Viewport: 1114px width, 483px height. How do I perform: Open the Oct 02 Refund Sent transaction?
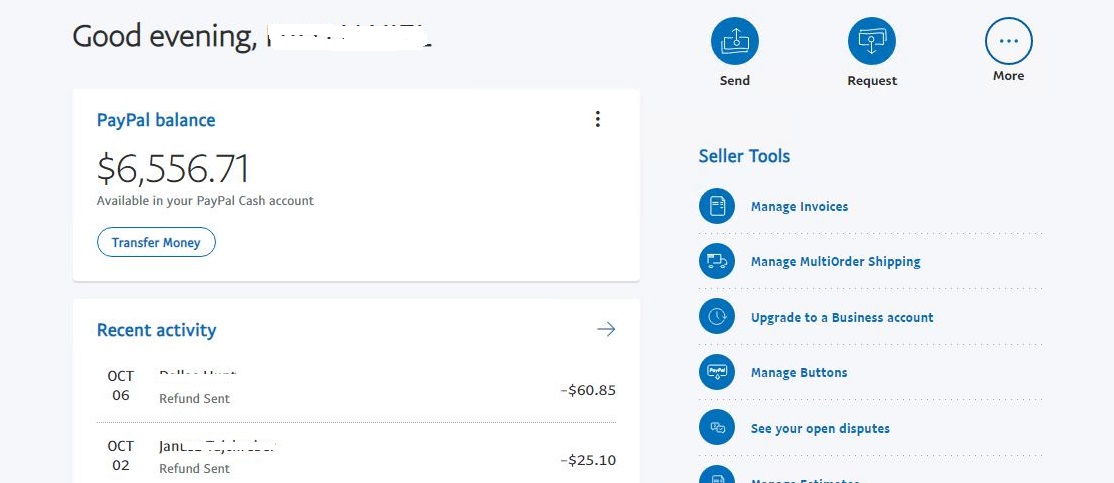point(357,458)
